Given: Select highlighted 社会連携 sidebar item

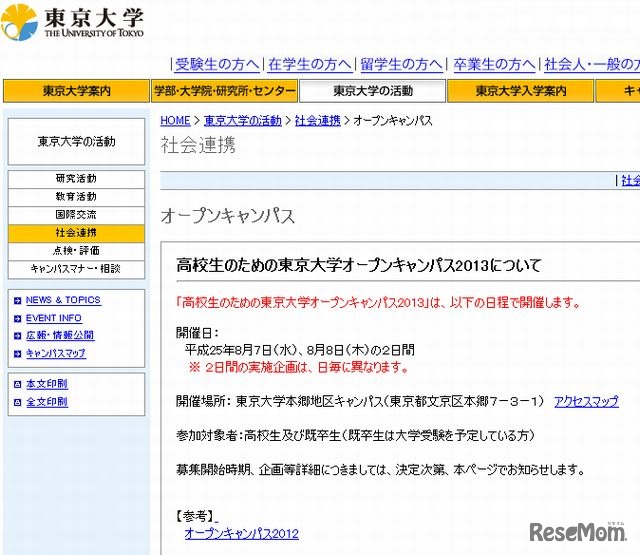Looking at the screenshot, I should (x=76, y=233).
